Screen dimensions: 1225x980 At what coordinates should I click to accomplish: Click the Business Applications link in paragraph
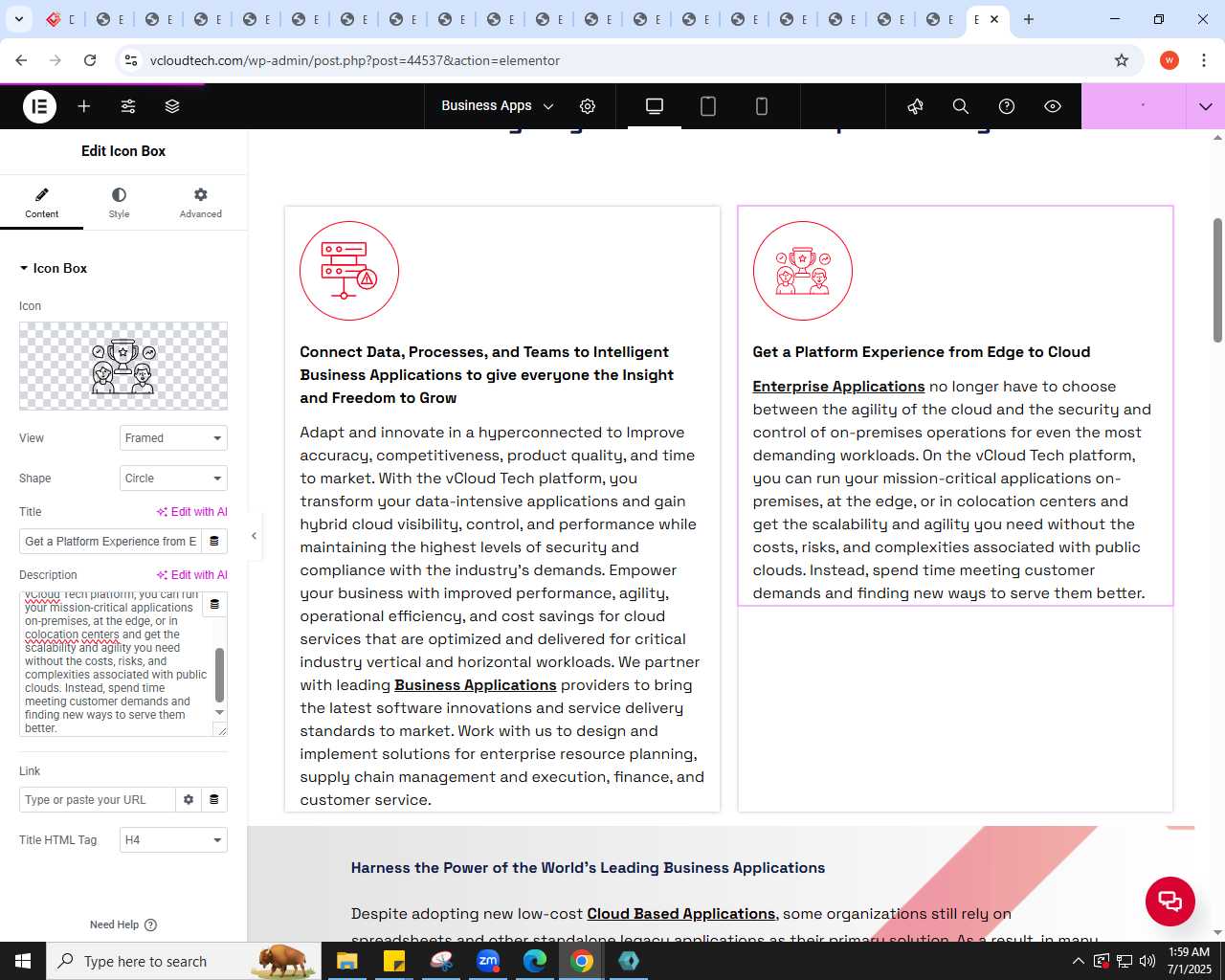[x=476, y=685]
